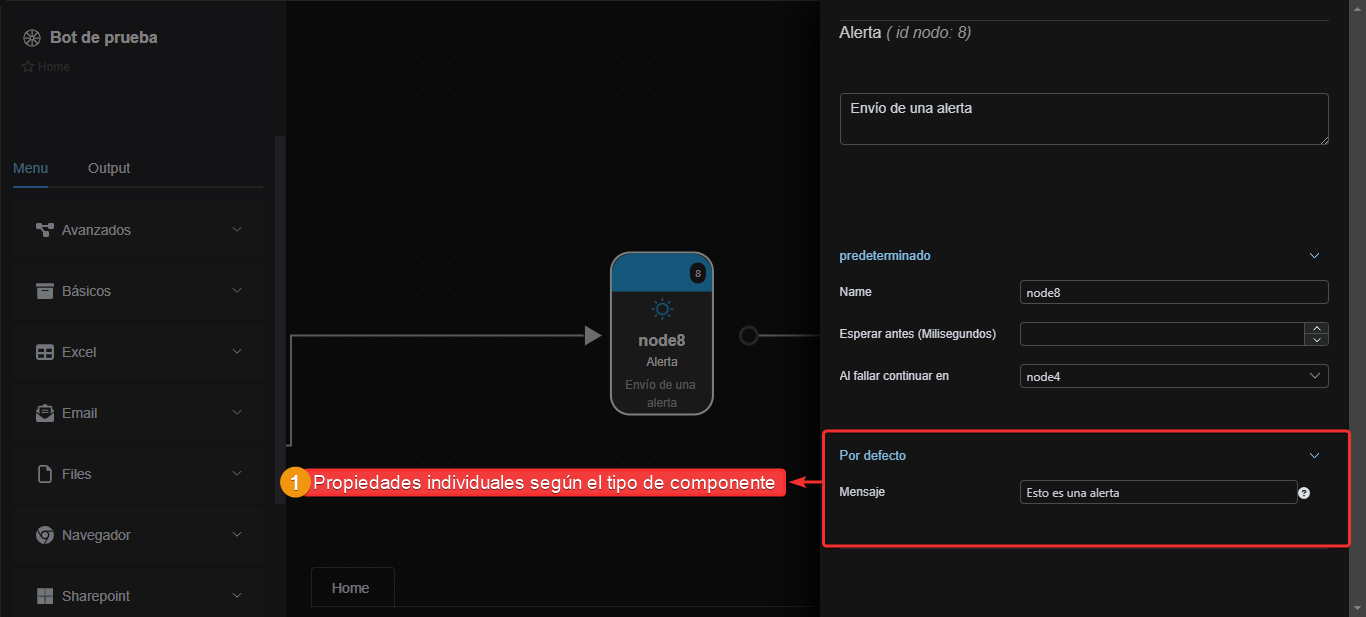The height and width of the screenshot is (617, 1366).
Task: Focus the description box reading Envío de una alerta
Action: coord(1084,119)
